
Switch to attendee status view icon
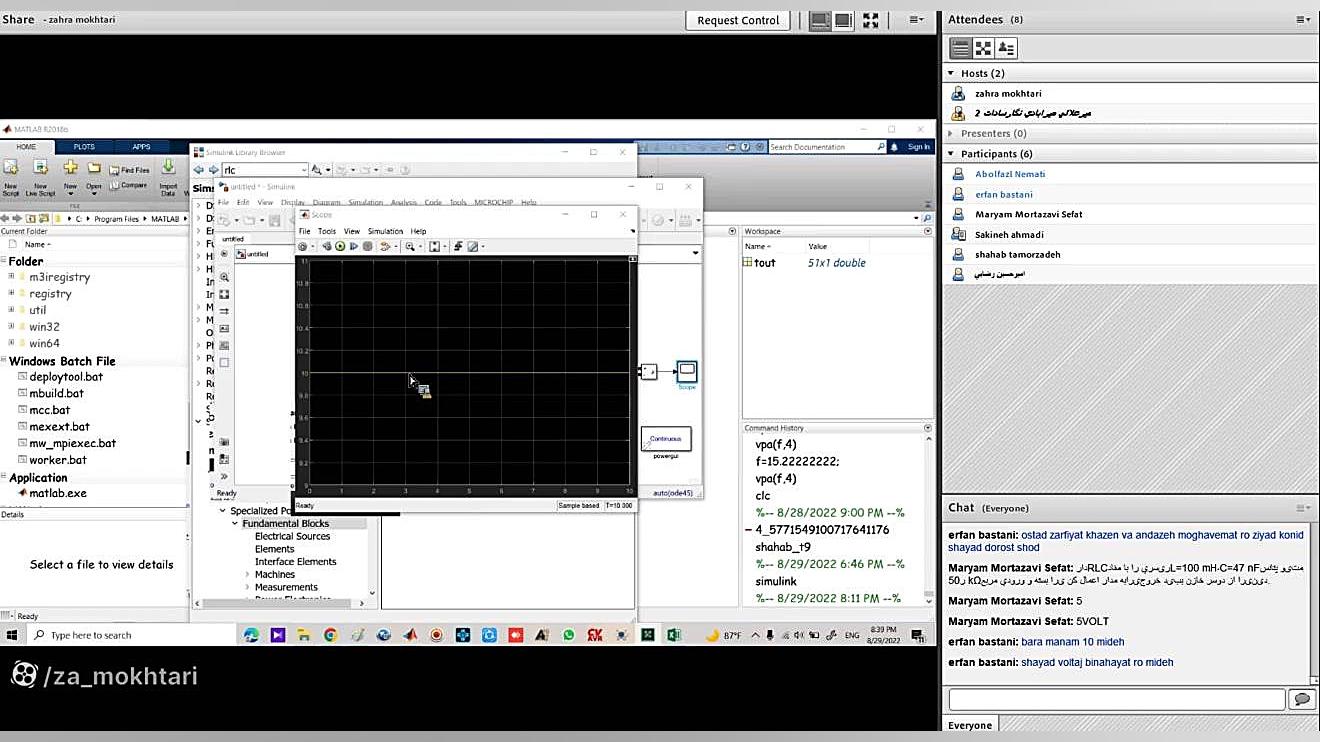[1006, 48]
